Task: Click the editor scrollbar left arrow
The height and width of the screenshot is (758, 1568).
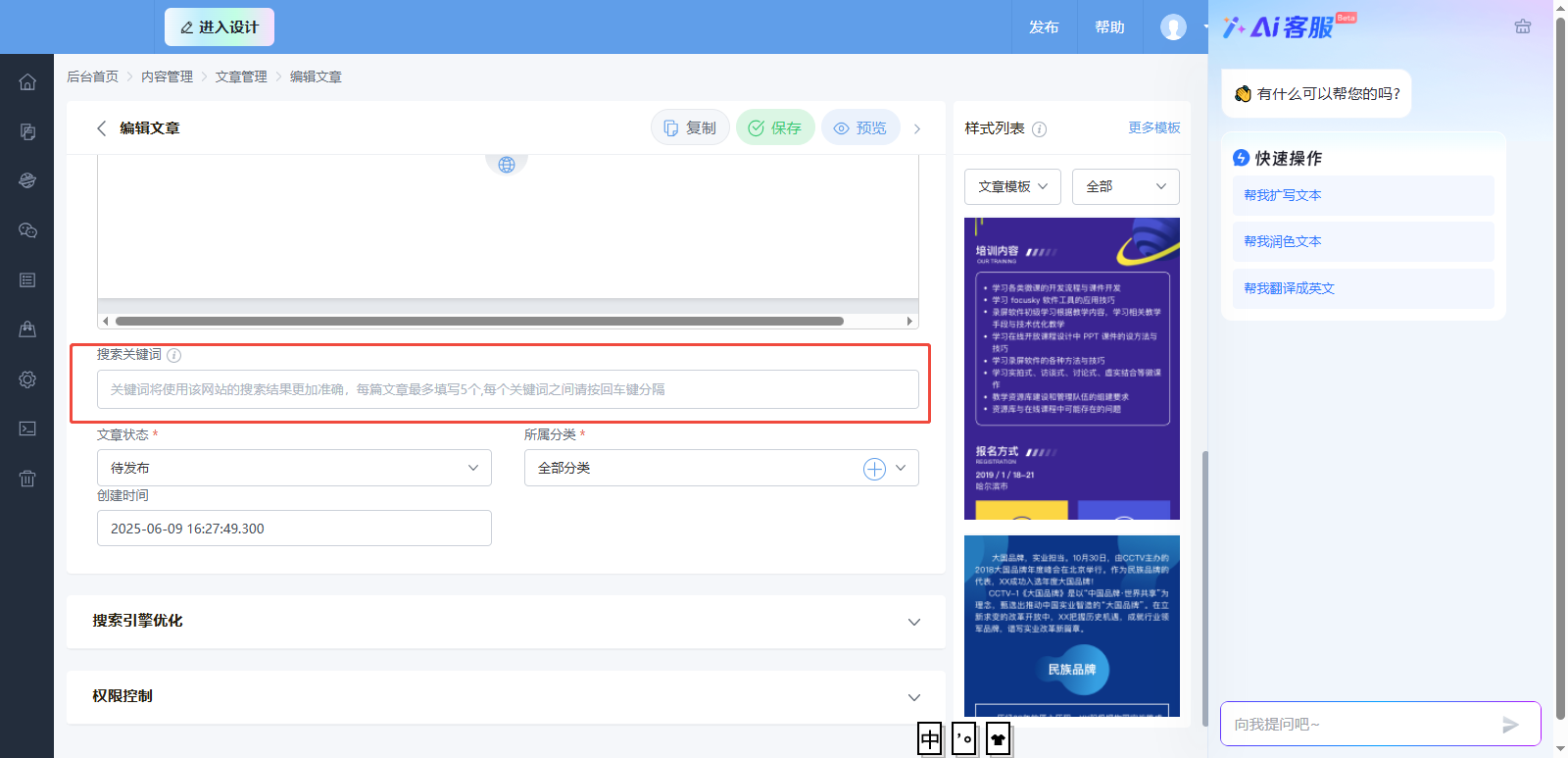Action: click(x=106, y=321)
